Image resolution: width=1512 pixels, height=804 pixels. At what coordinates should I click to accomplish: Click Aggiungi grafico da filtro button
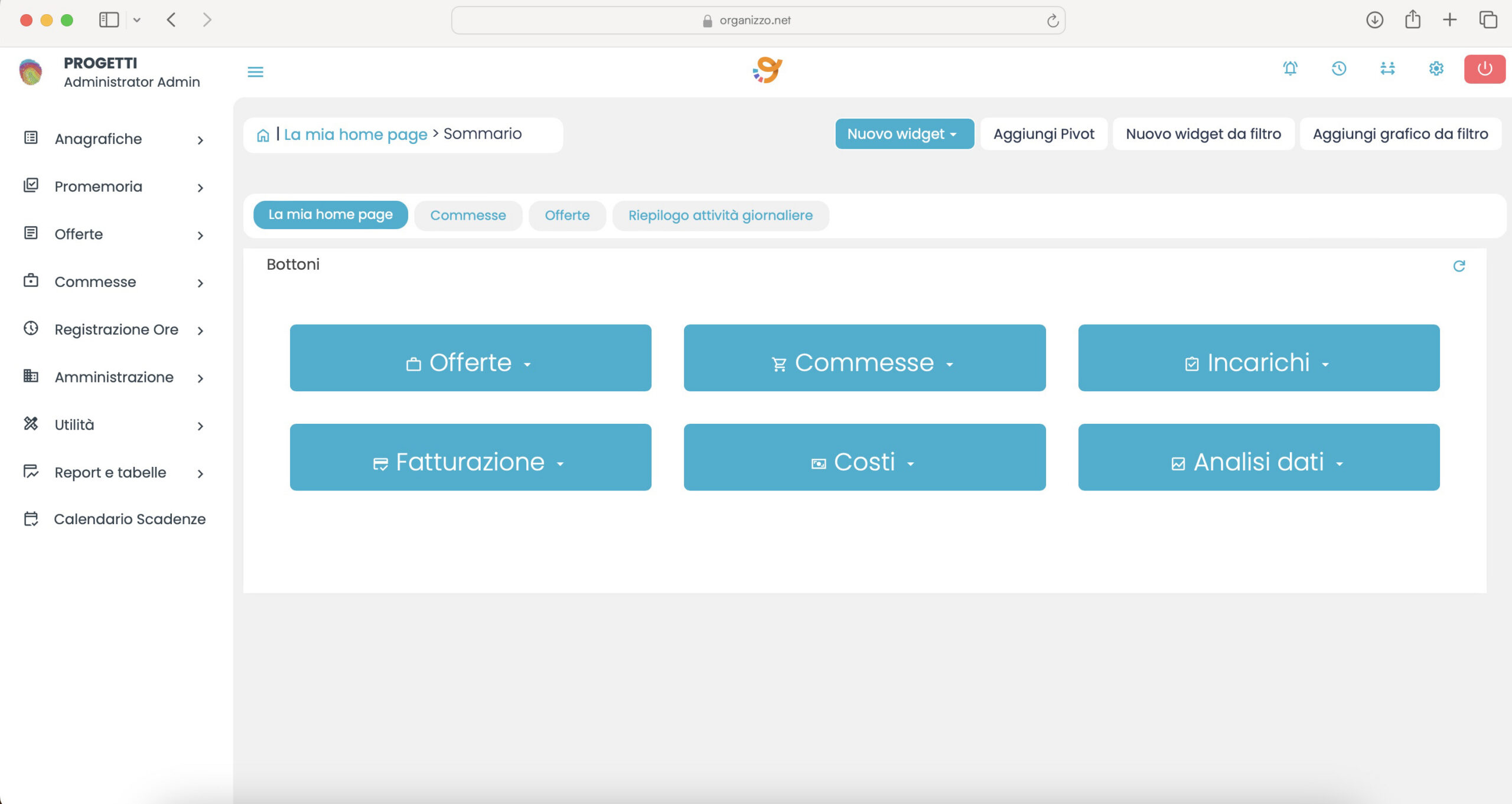(1400, 134)
